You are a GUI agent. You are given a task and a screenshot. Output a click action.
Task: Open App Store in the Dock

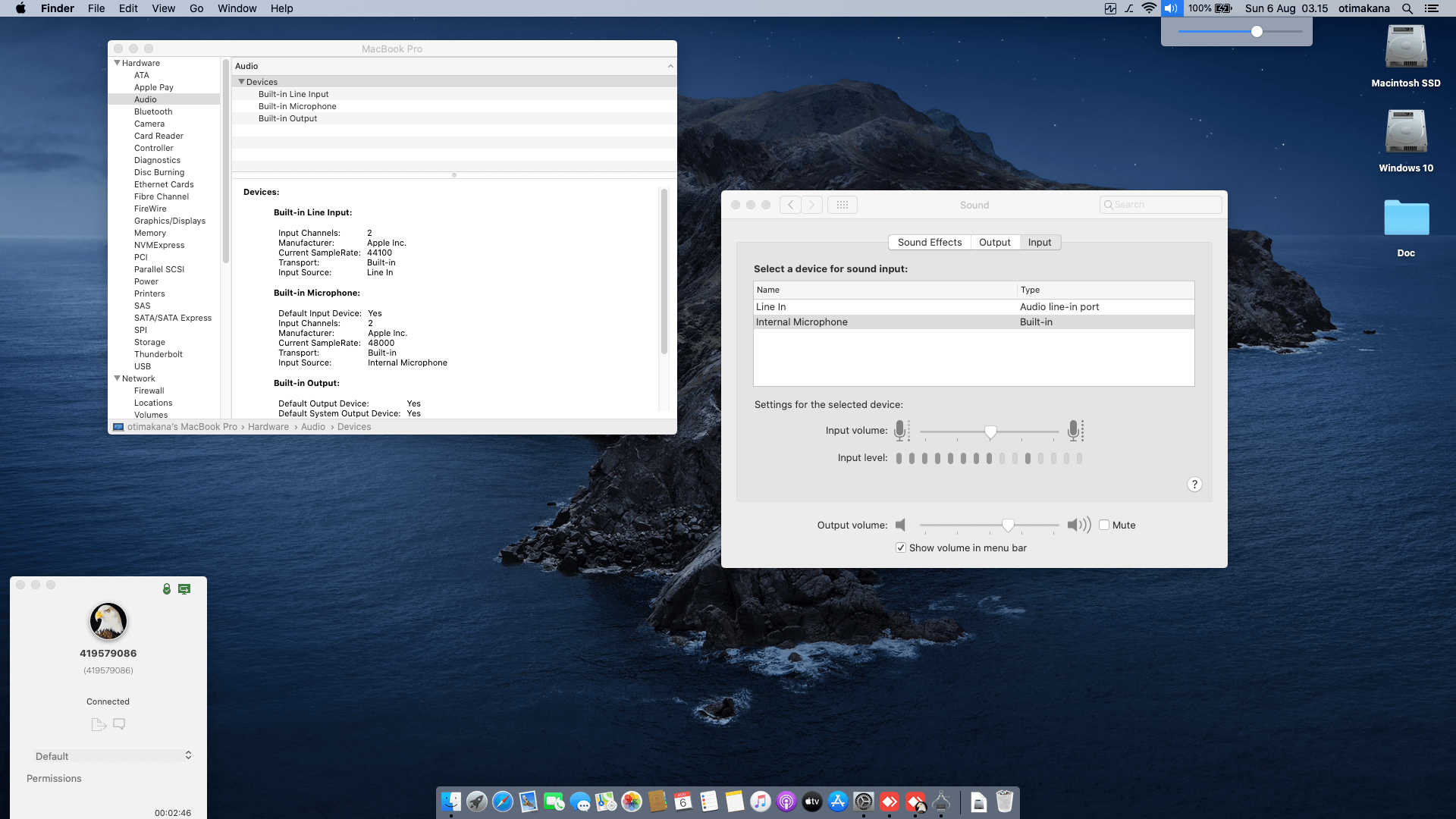click(838, 802)
